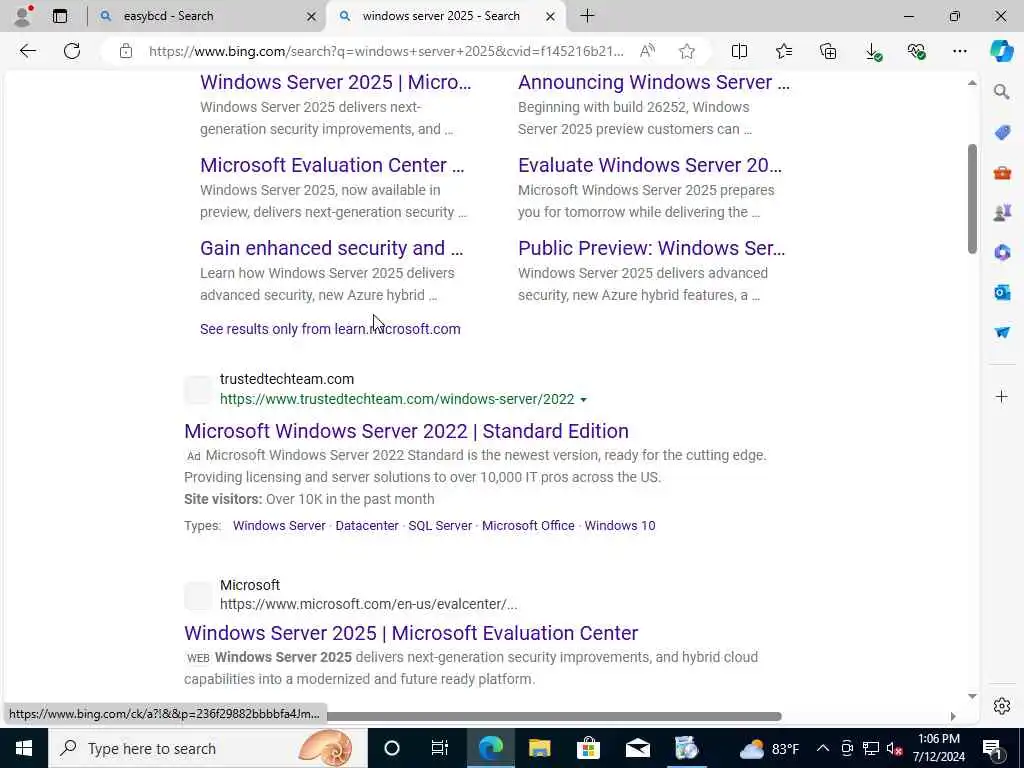Click the taskbar search box
The width and height of the screenshot is (1024, 768).
[x=208, y=748]
